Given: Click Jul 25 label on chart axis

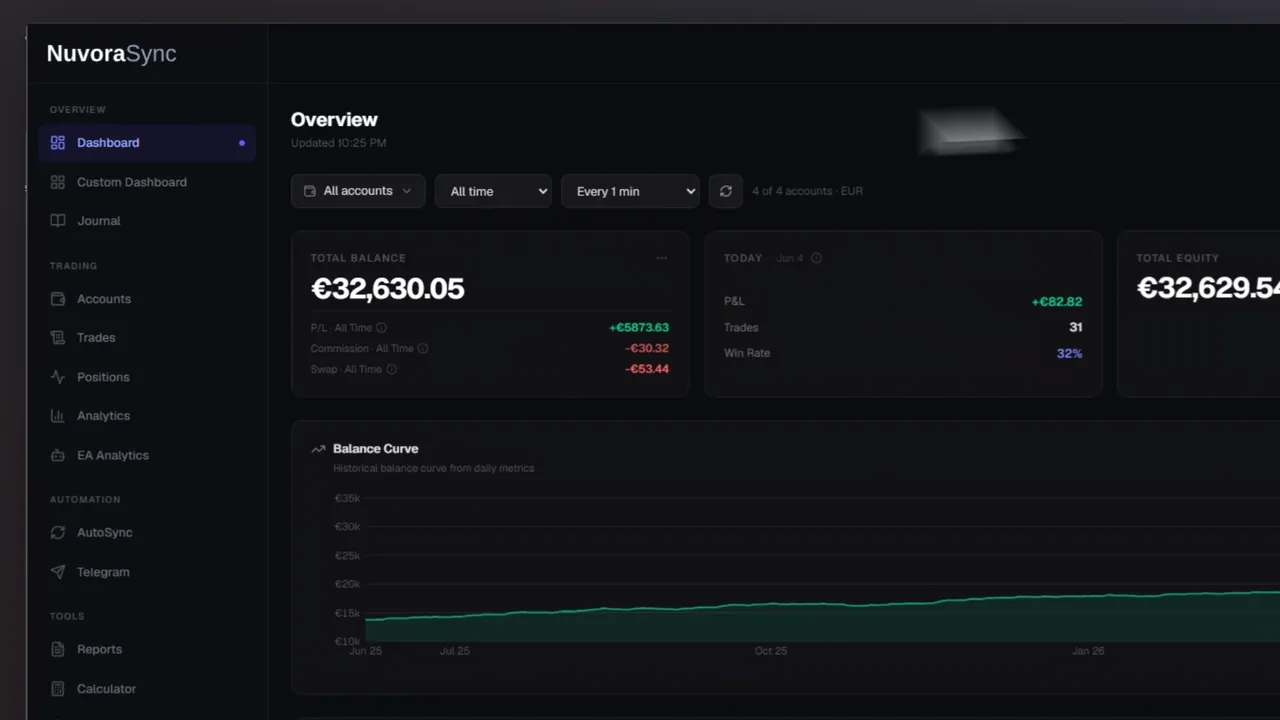Looking at the screenshot, I should pos(454,651).
